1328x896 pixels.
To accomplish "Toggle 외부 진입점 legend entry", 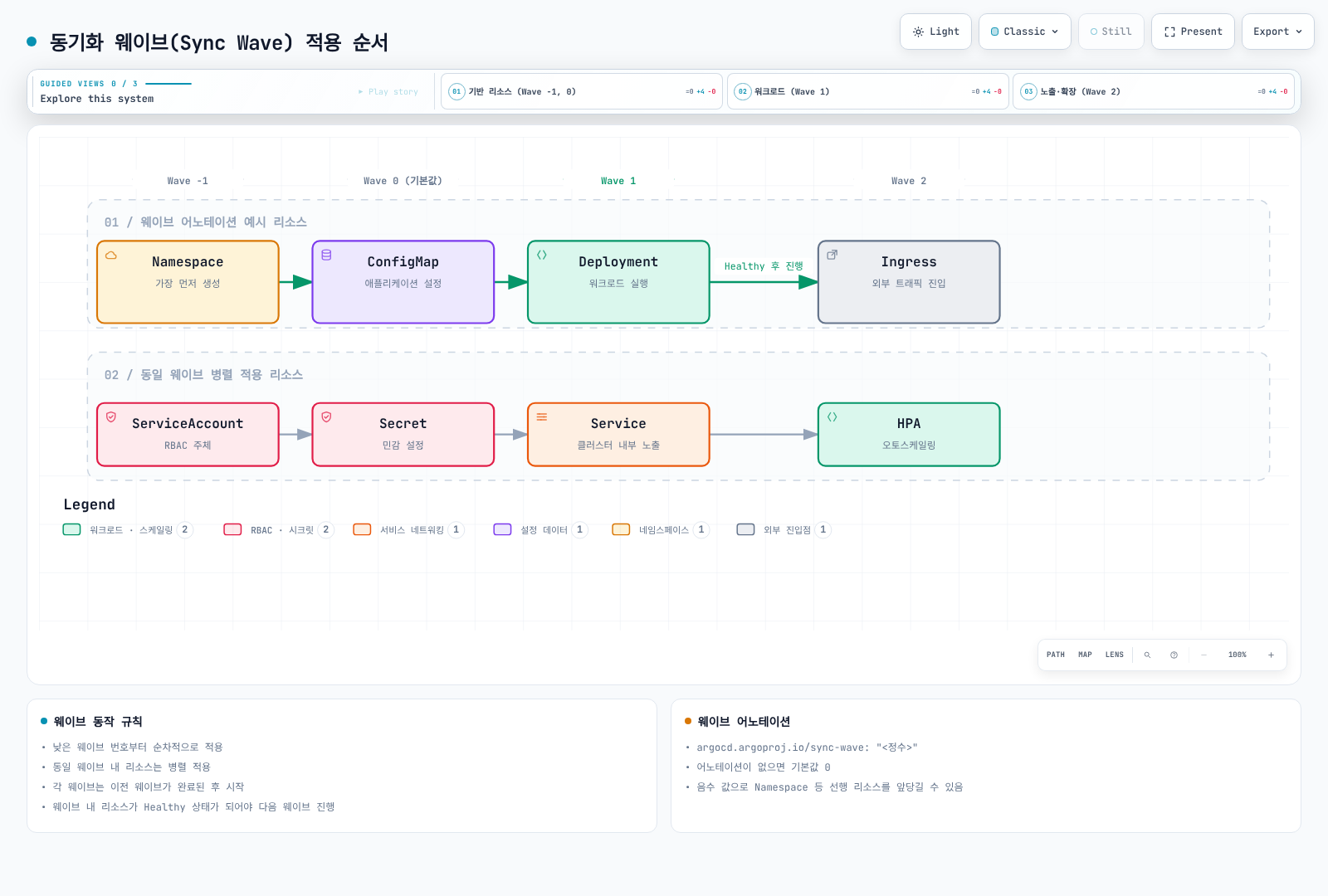I will click(x=784, y=529).
